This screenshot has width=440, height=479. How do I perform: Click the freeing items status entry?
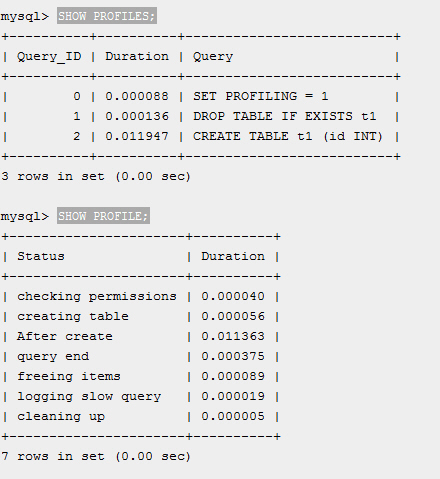pos(69,376)
